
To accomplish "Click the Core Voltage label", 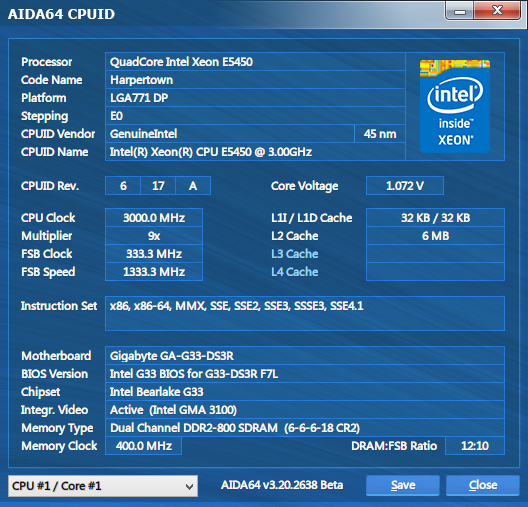I will tap(304, 186).
